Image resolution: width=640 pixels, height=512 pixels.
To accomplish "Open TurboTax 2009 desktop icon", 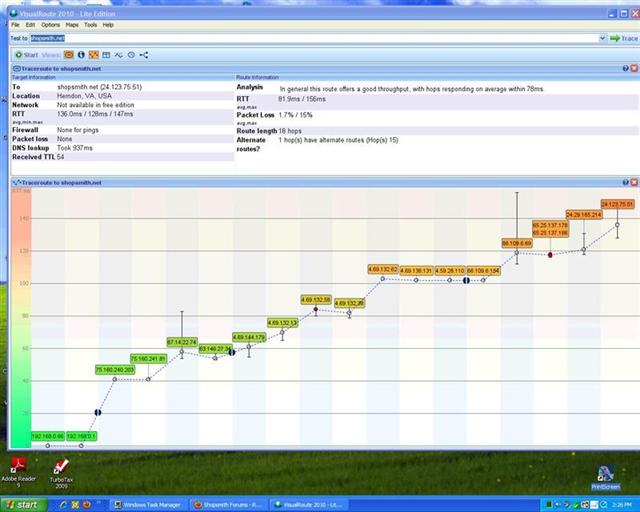I will point(61,474).
